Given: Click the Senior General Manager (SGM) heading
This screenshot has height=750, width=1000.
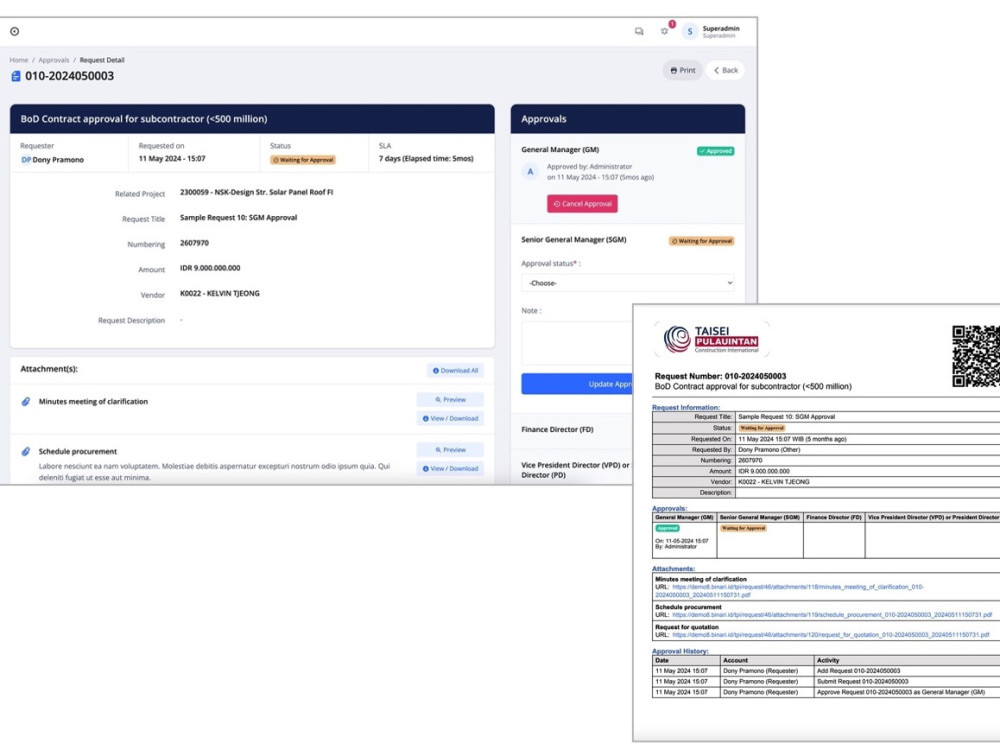Looking at the screenshot, I should 574,240.
